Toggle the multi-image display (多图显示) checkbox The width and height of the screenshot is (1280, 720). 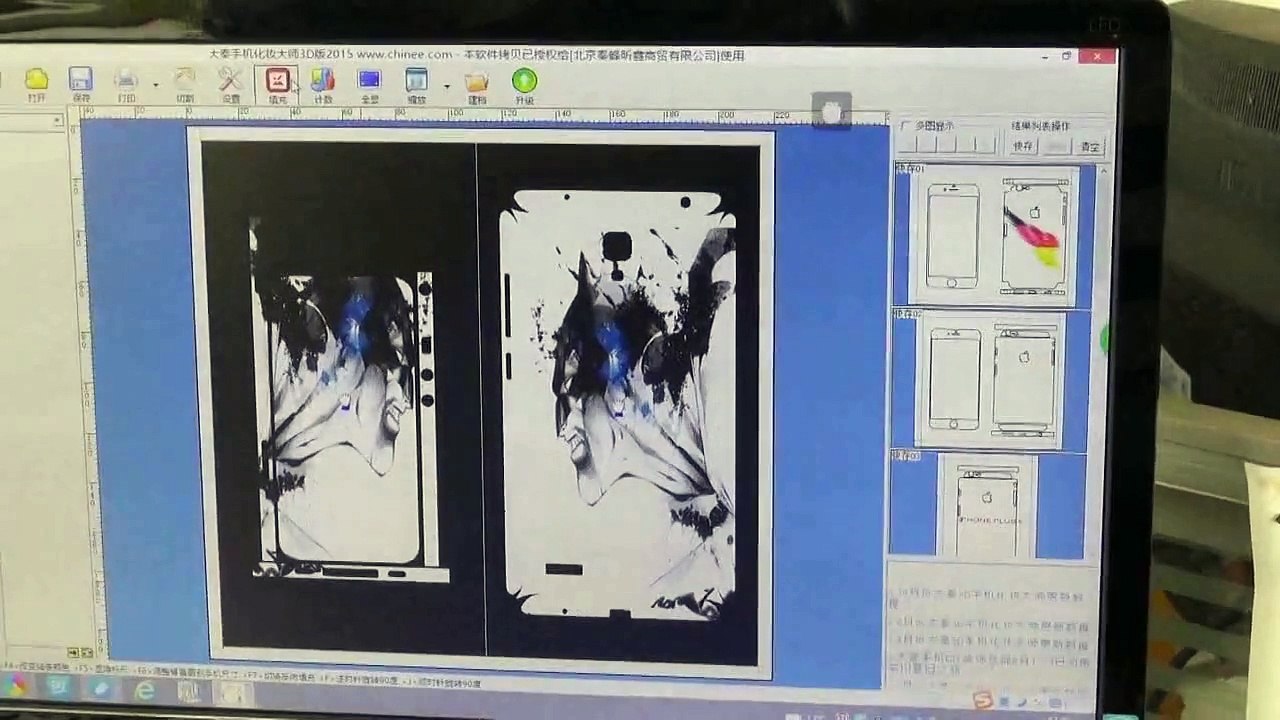pos(906,126)
